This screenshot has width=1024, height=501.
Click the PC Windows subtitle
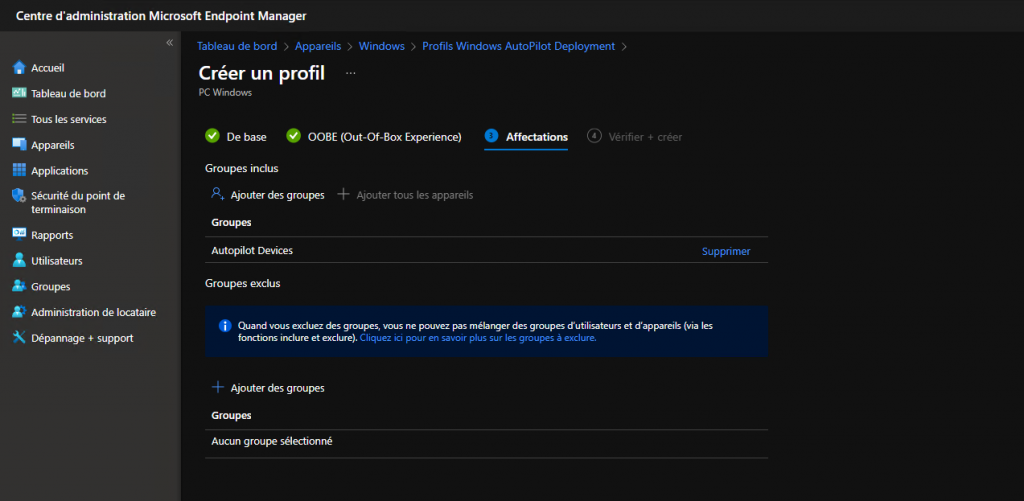(225, 93)
